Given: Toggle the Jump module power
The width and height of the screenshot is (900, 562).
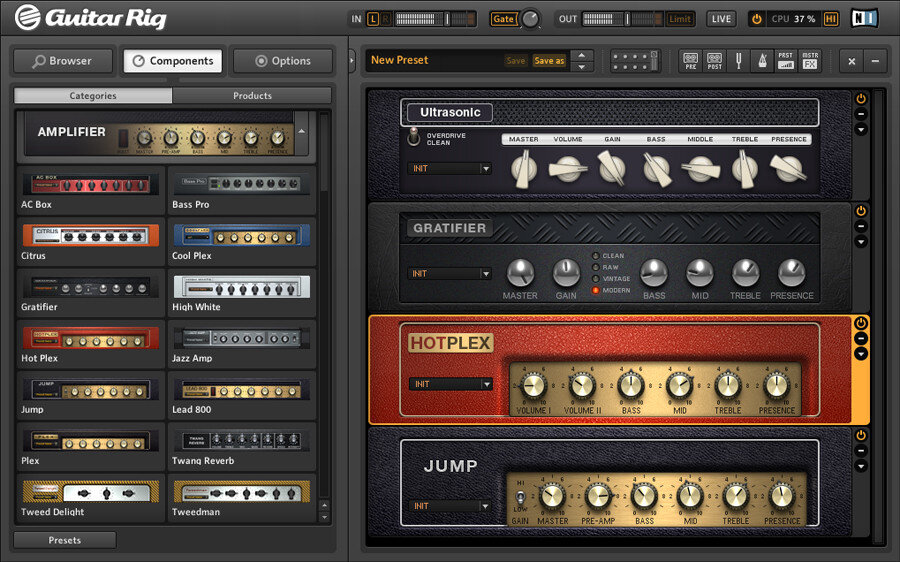Looking at the screenshot, I should pos(861,435).
